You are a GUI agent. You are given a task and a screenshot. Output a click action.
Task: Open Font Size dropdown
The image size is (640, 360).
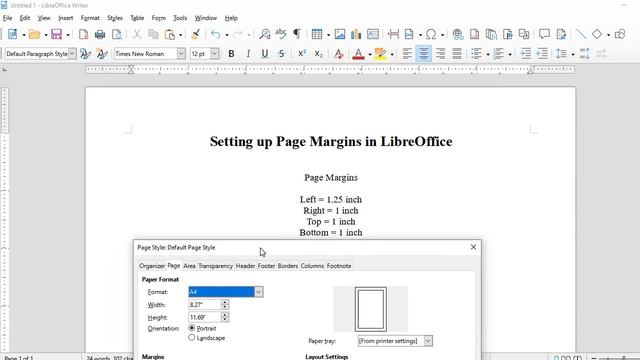(215, 54)
